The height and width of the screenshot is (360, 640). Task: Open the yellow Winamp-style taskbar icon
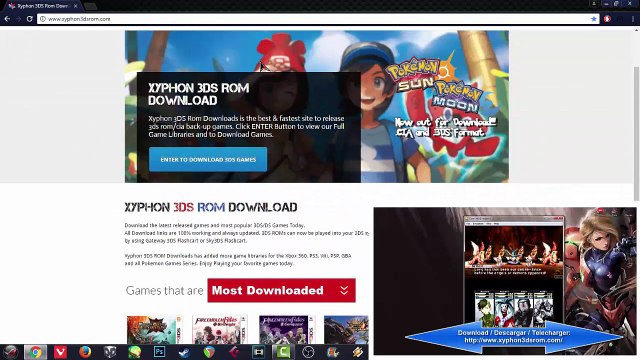click(x=358, y=352)
